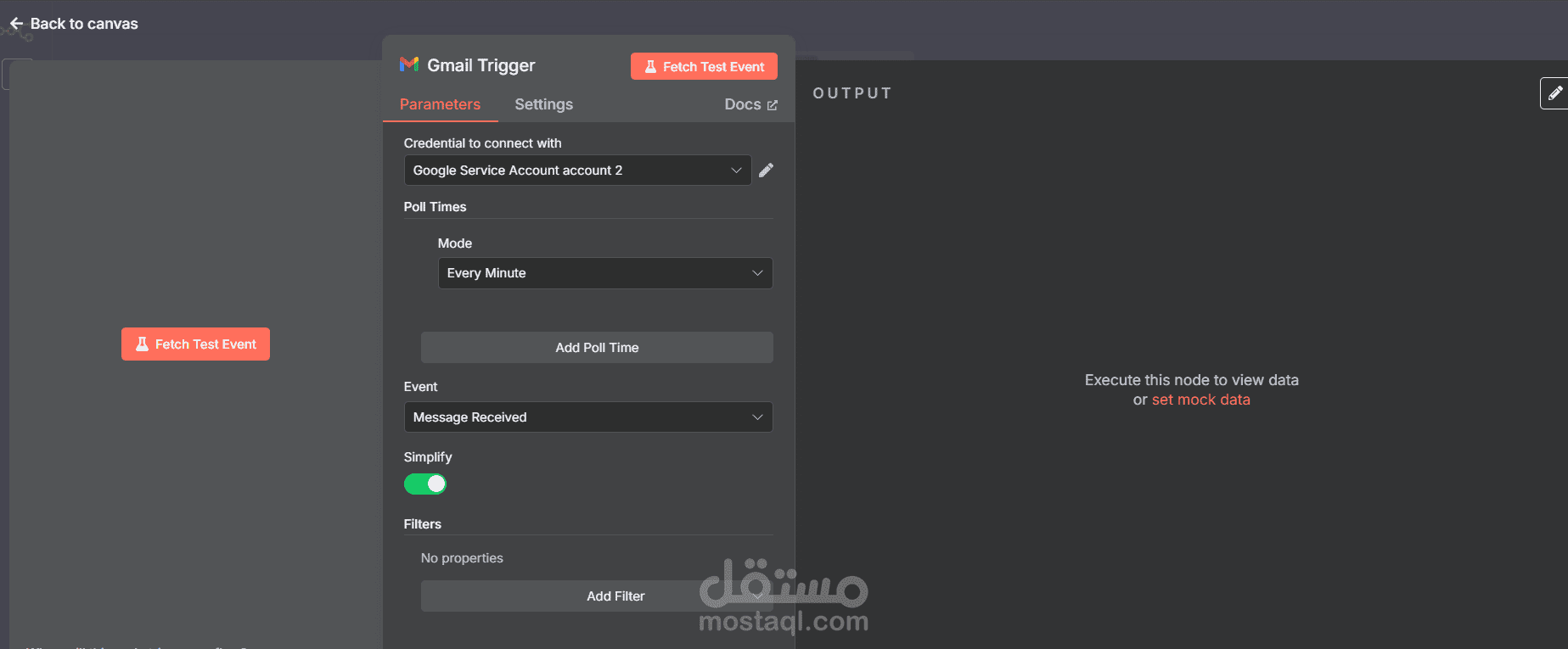Click the Gmail icon beside Gmail Trigger
Viewport: 1568px width, 649px height.
(x=409, y=64)
